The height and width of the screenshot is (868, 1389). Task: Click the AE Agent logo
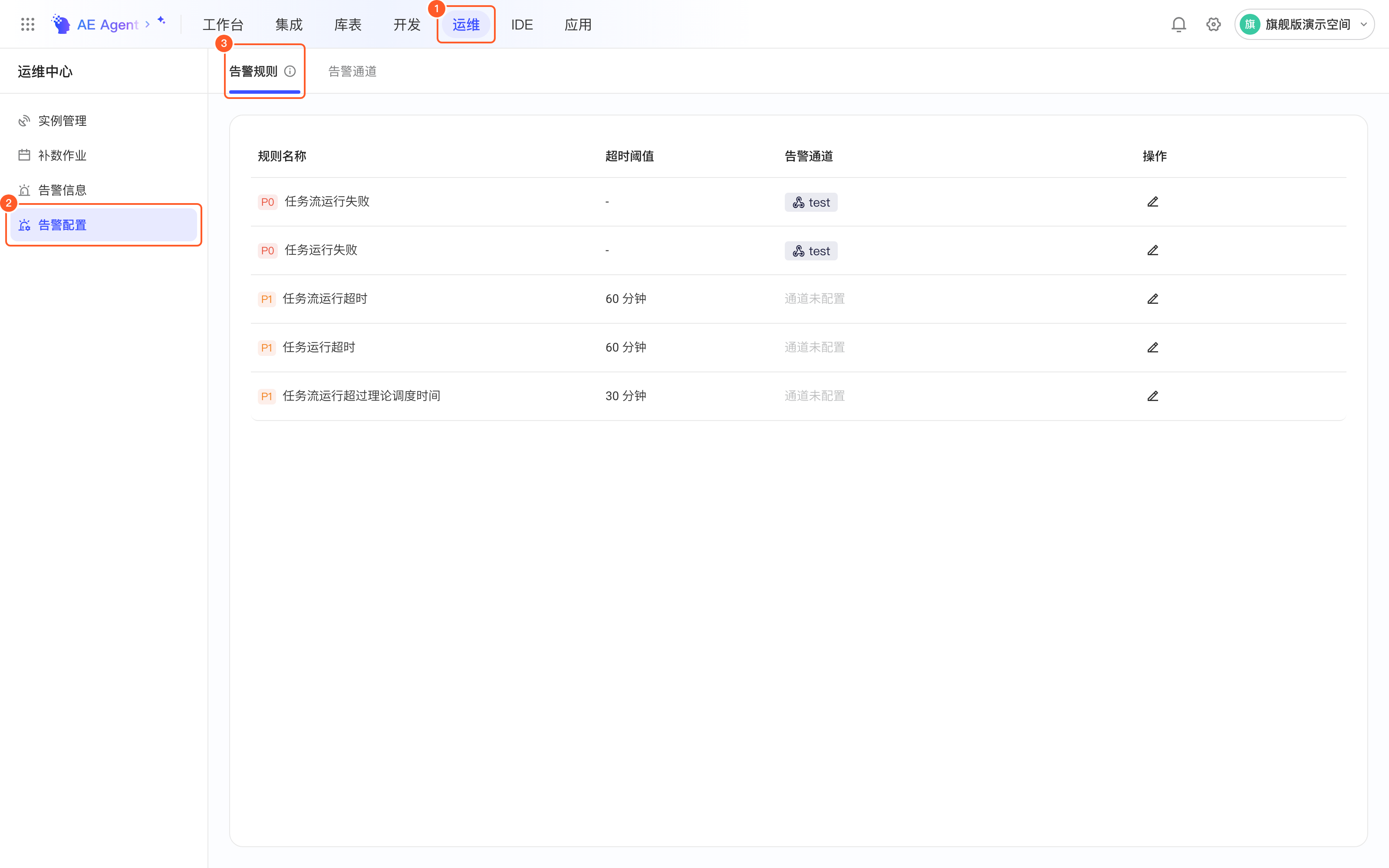click(61, 24)
